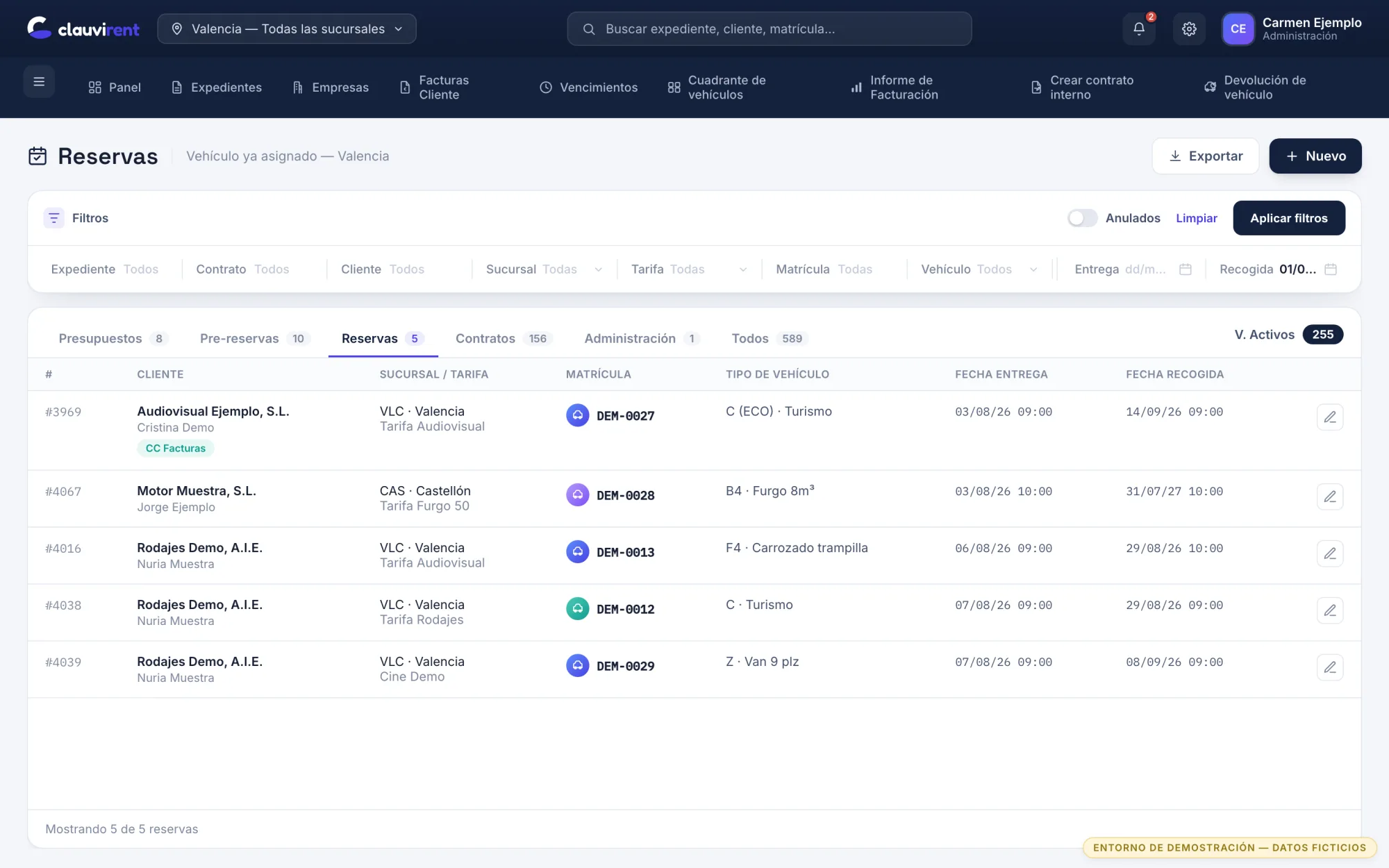
Task: Click the Nuevo button
Action: point(1315,156)
